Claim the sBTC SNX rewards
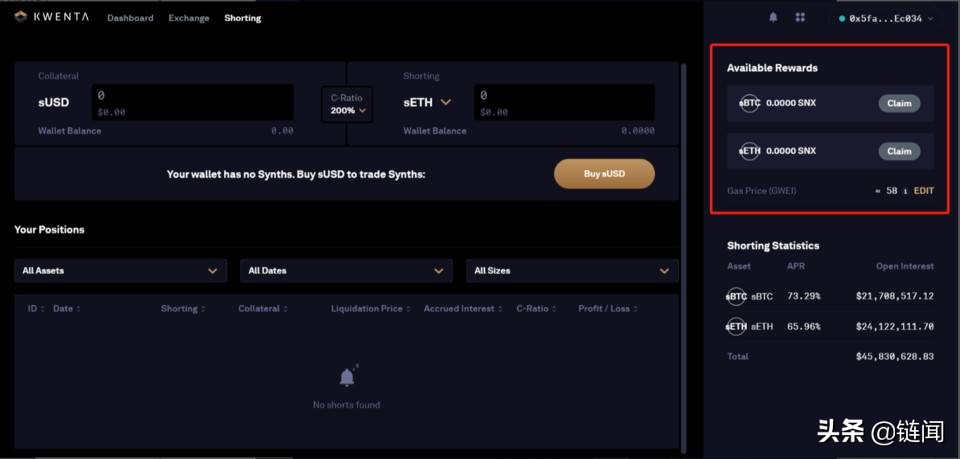 (899, 103)
